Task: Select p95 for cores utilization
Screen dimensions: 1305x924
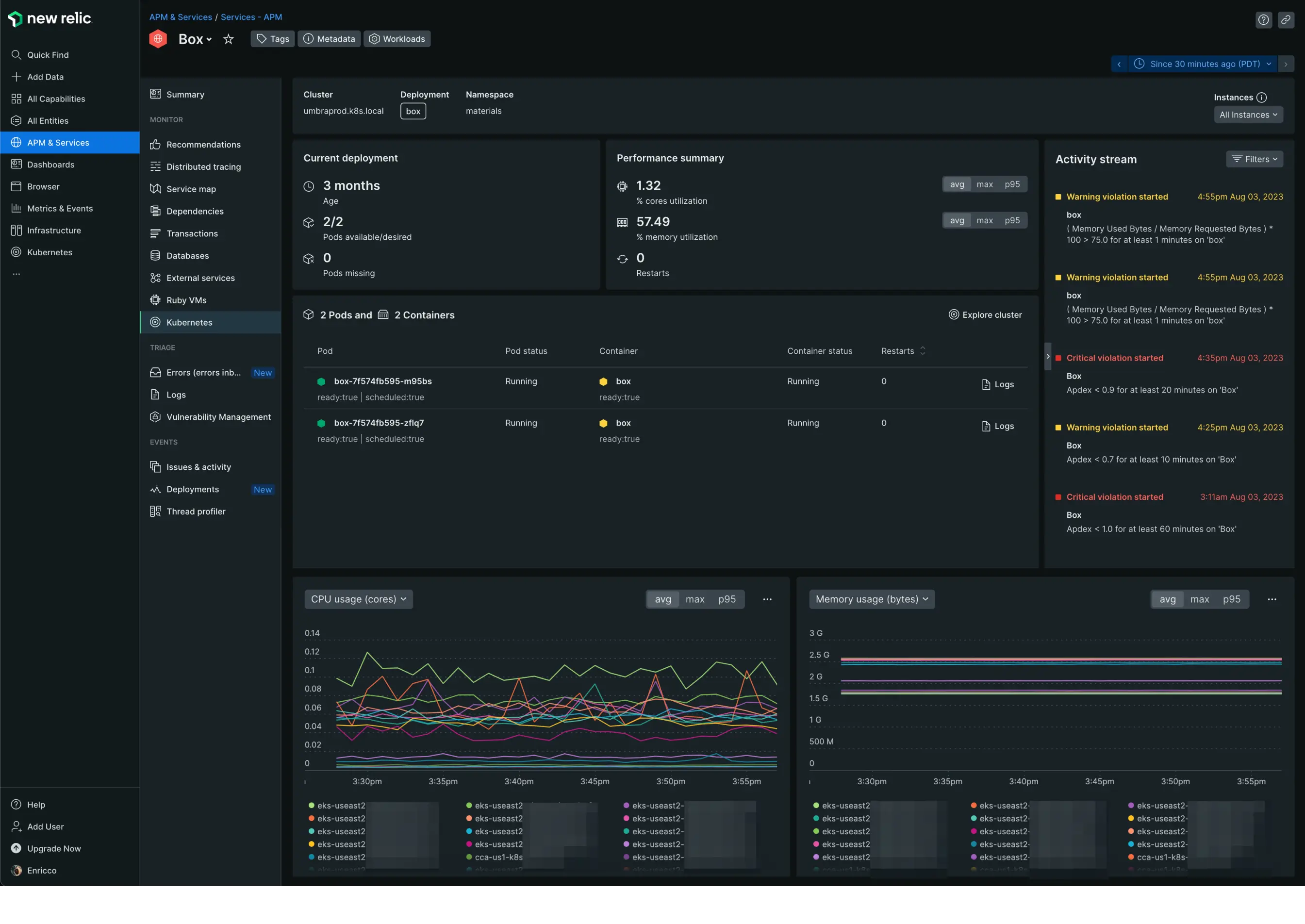Action: click(x=1012, y=184)
